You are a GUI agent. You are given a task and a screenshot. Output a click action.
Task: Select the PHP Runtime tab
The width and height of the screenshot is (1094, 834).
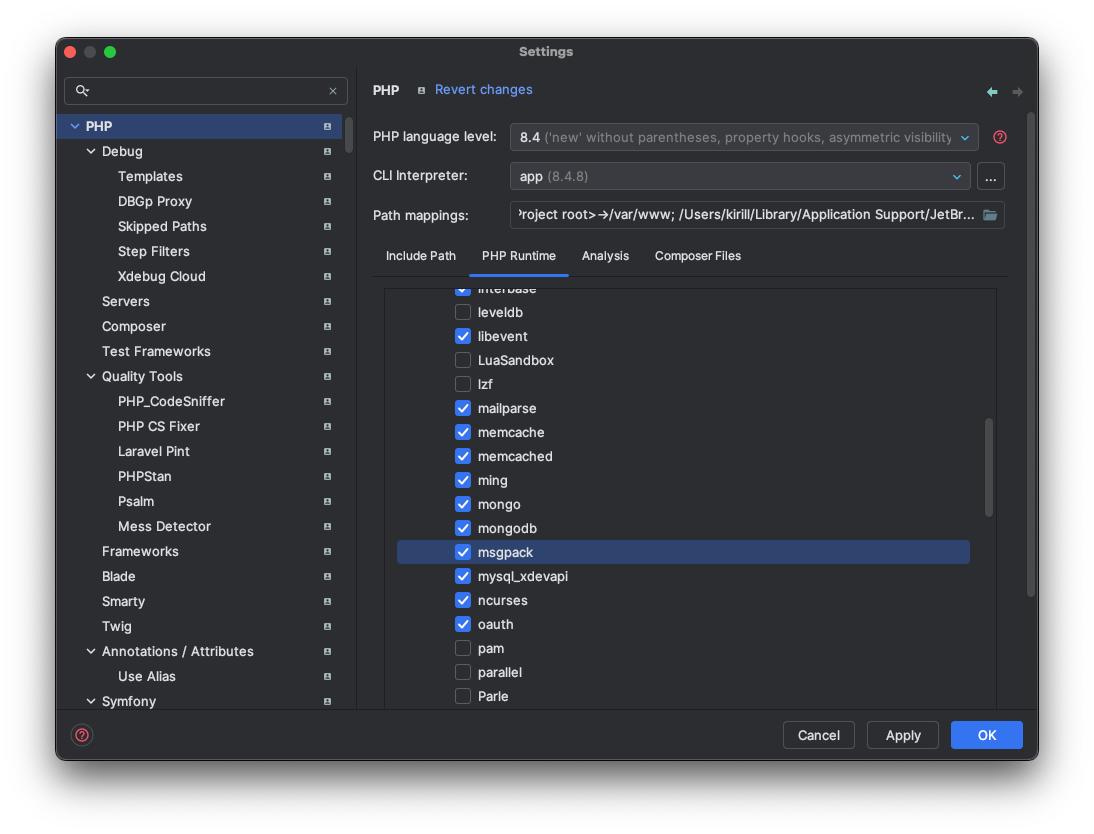tap(518, 256)
